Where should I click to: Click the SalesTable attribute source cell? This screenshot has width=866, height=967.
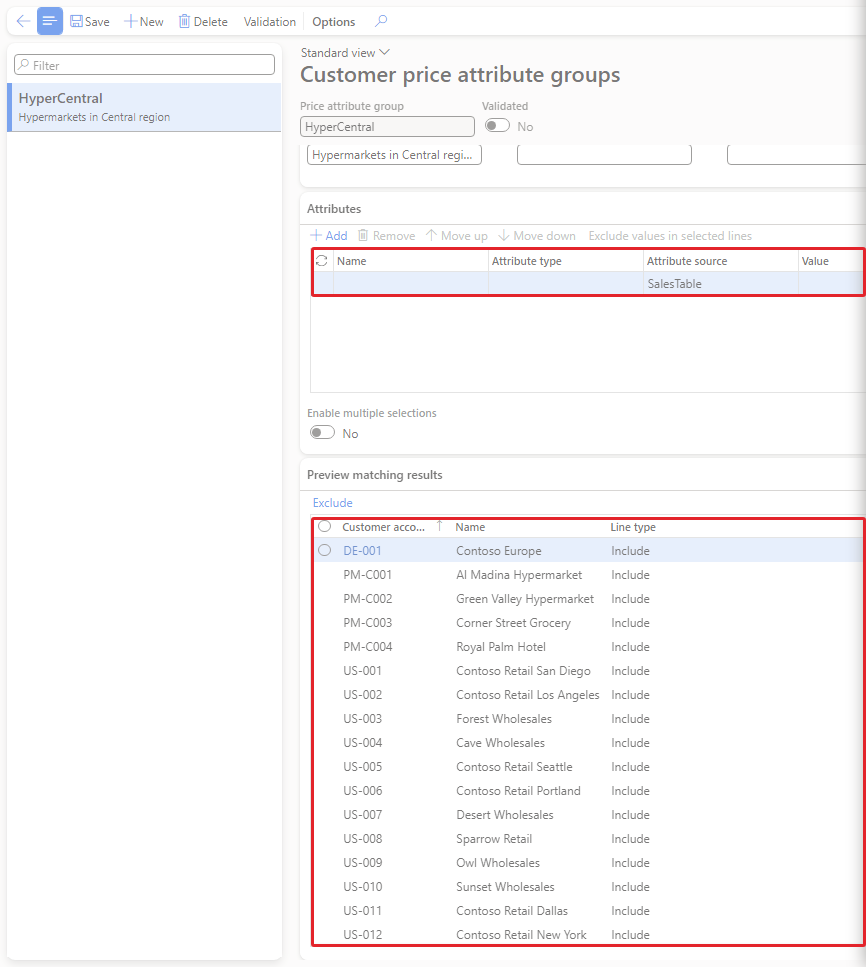point(720,284)
